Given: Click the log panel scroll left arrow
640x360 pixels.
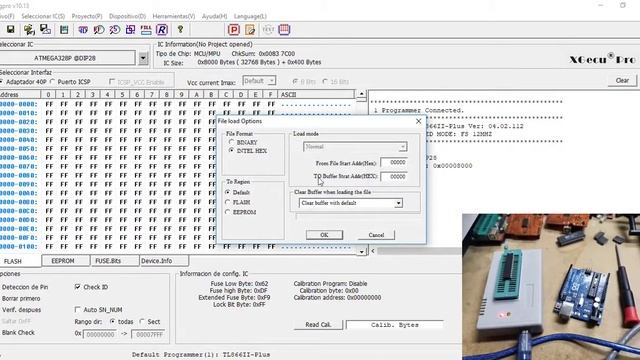Looking at the screenshot, I should [x=373, y=251].
